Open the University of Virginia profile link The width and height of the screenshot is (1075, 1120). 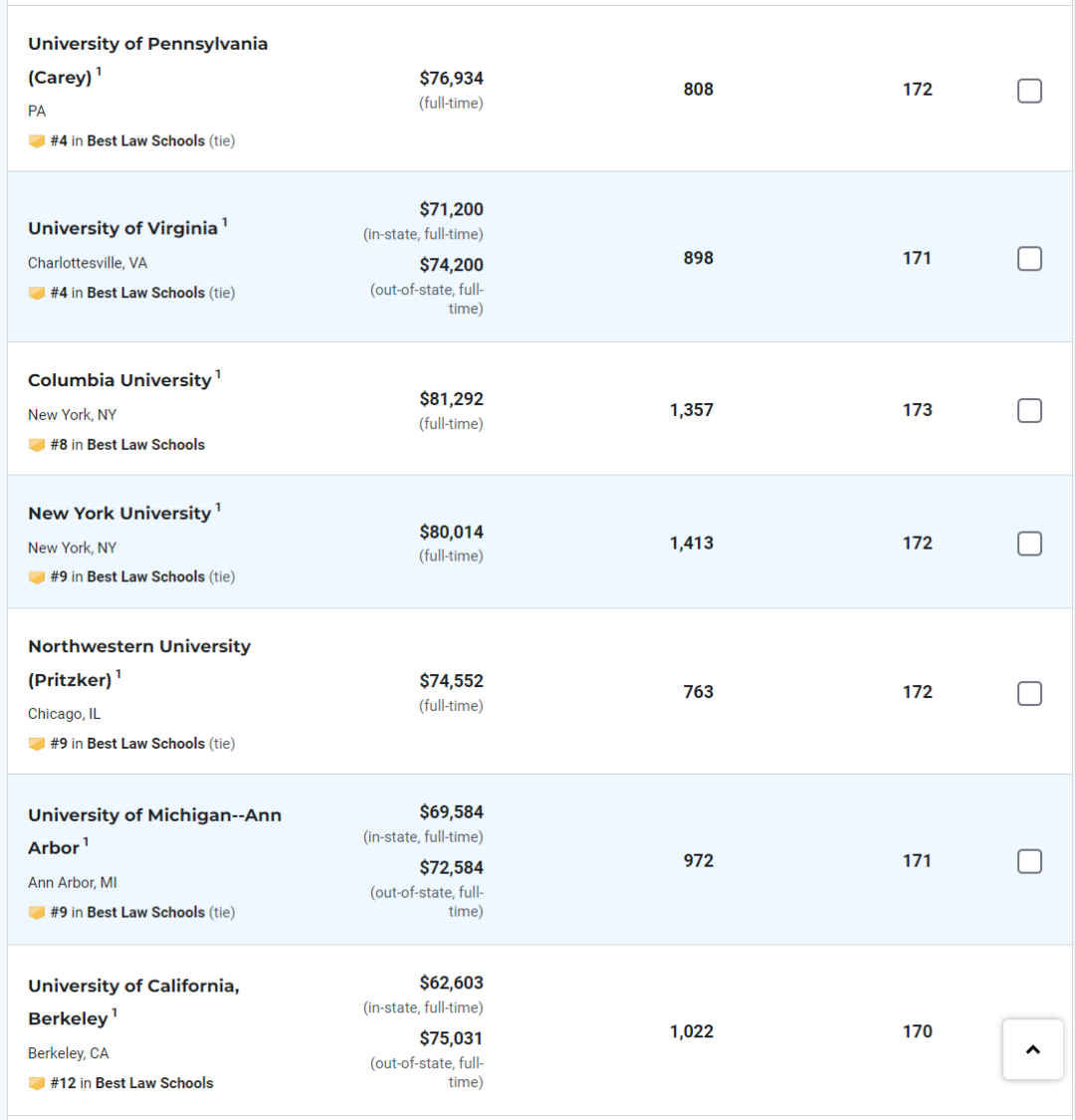pos(122,229)
